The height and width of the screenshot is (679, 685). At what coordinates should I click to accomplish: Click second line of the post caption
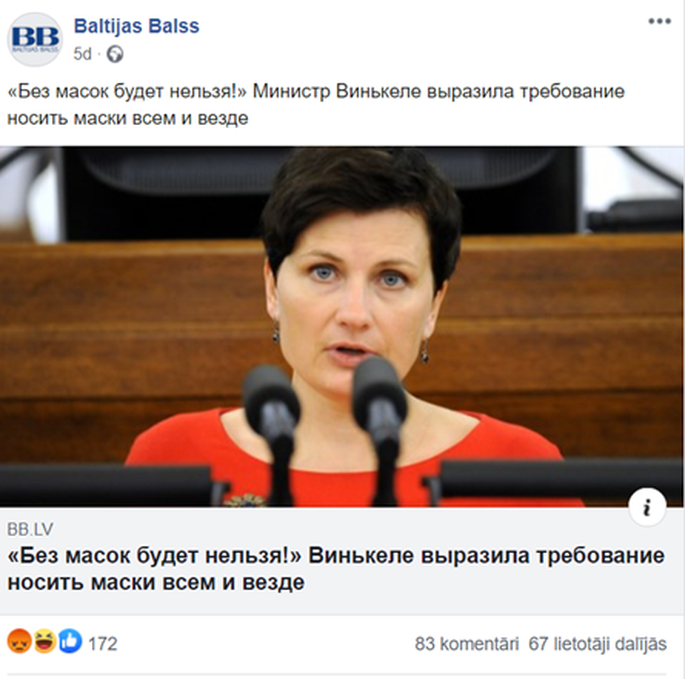coord(128,118)
